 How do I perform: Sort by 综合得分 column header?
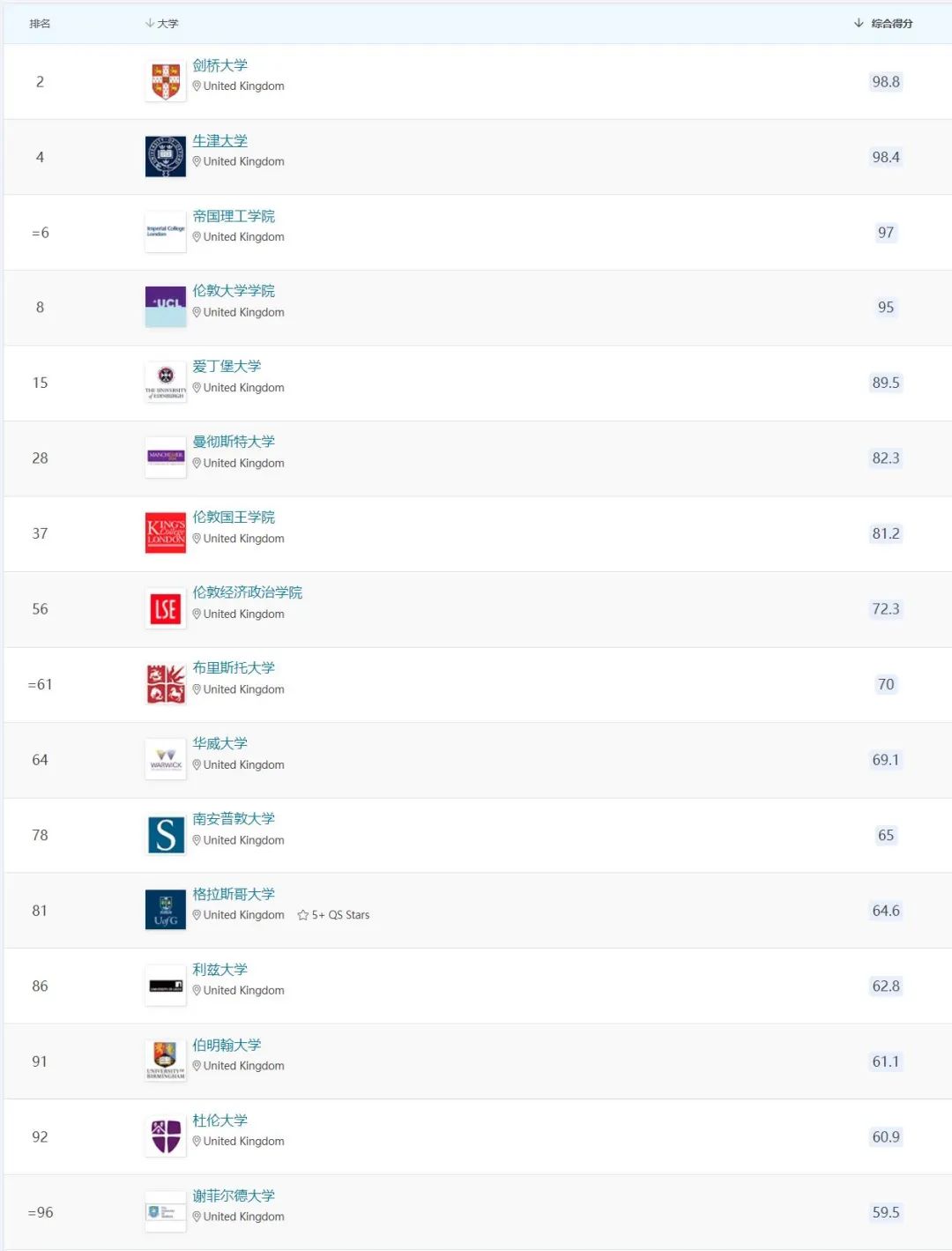pos(891,24)
